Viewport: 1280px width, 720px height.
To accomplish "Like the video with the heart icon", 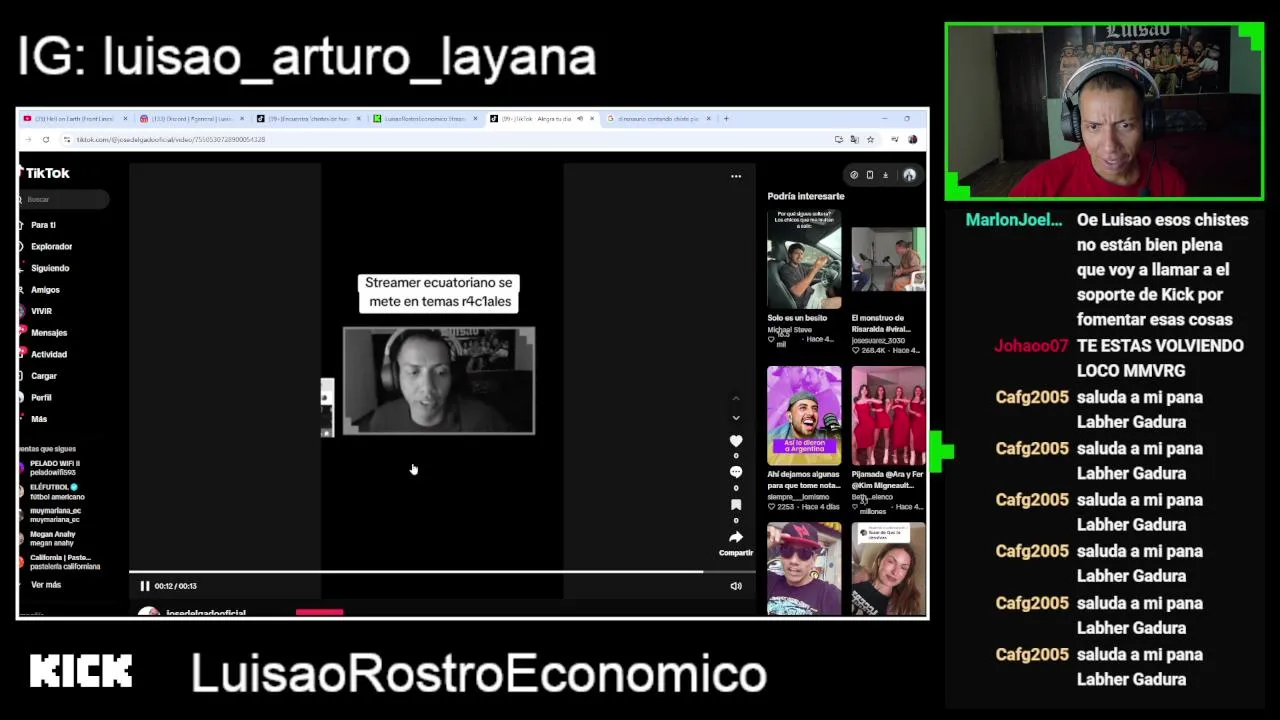I will click(x=736, y=441).
